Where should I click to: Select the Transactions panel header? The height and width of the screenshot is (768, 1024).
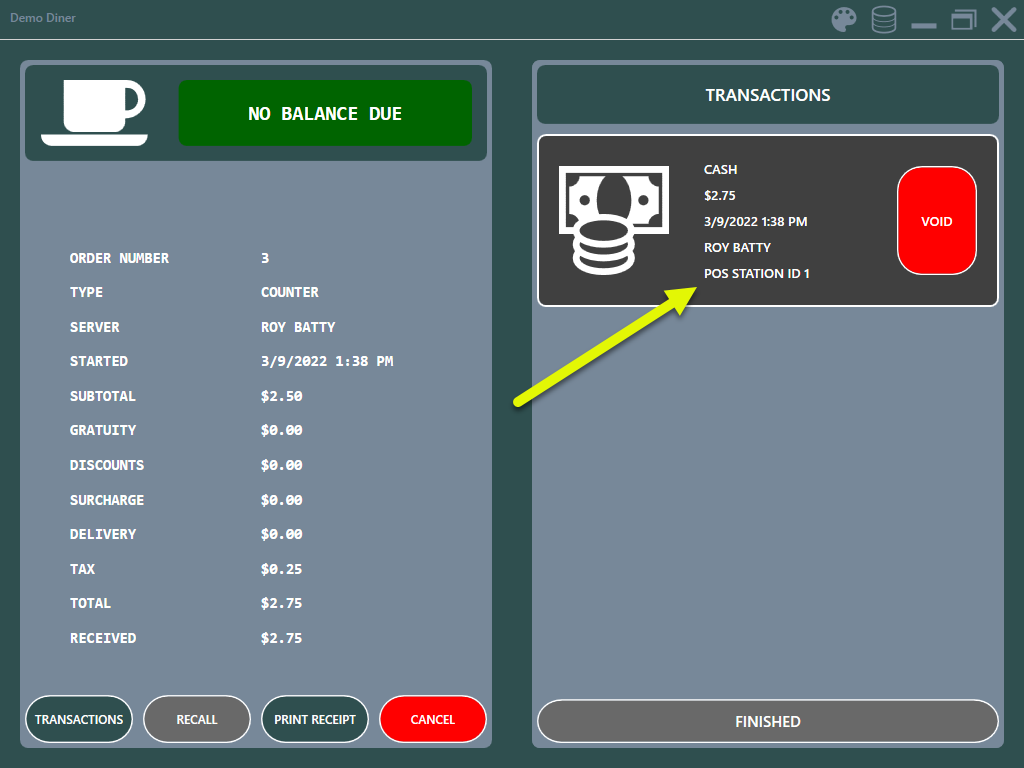[768, 95]
